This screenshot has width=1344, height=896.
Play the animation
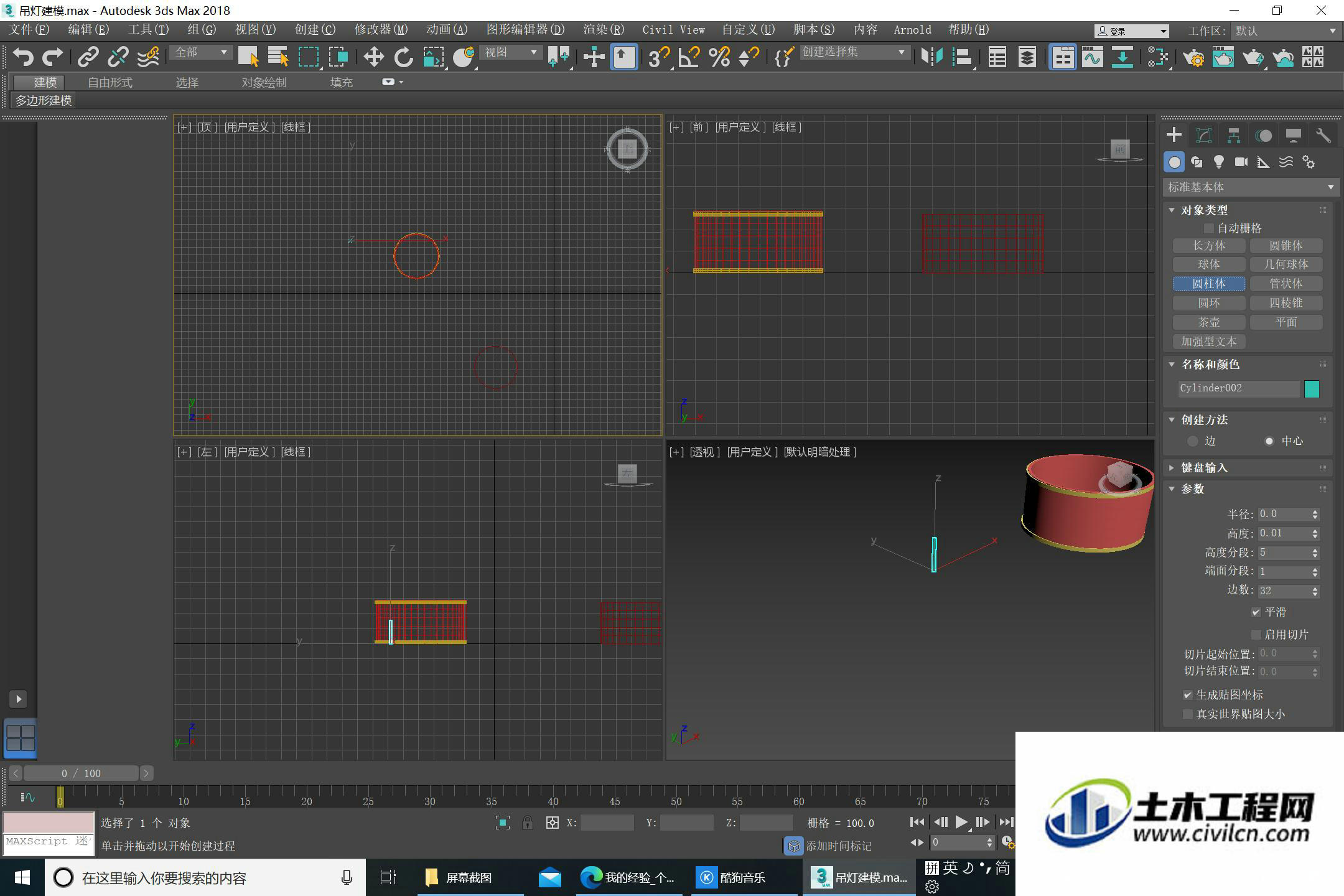(x=961, y=823)
